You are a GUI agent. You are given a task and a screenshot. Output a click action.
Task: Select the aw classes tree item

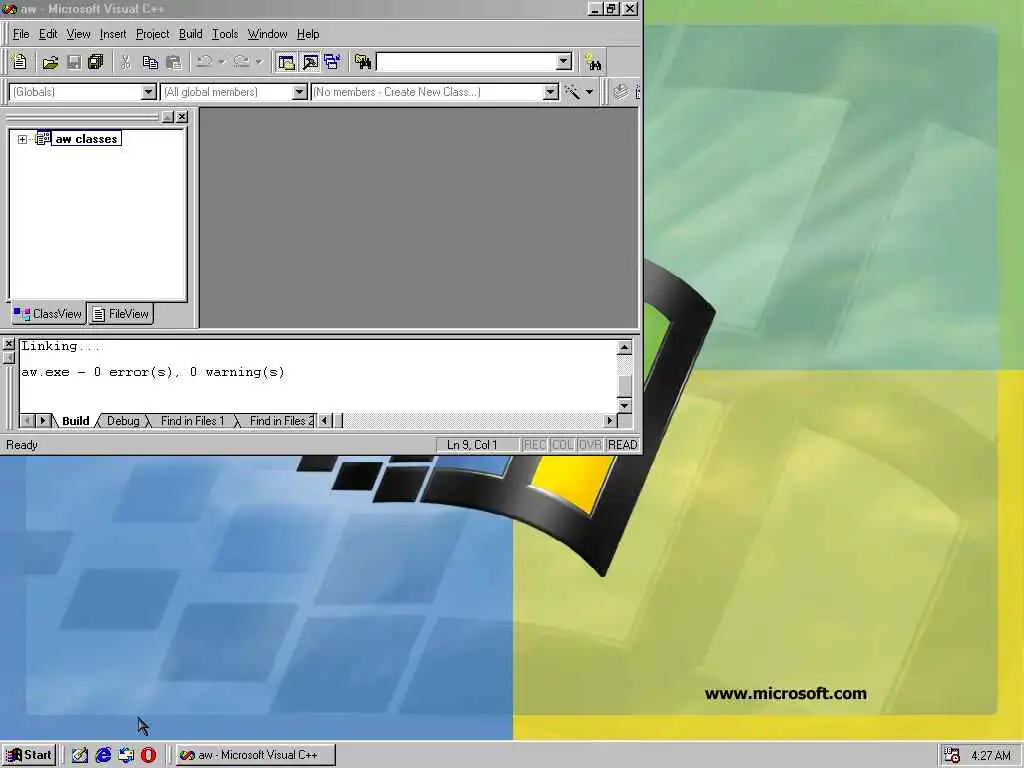pos(86,138)
